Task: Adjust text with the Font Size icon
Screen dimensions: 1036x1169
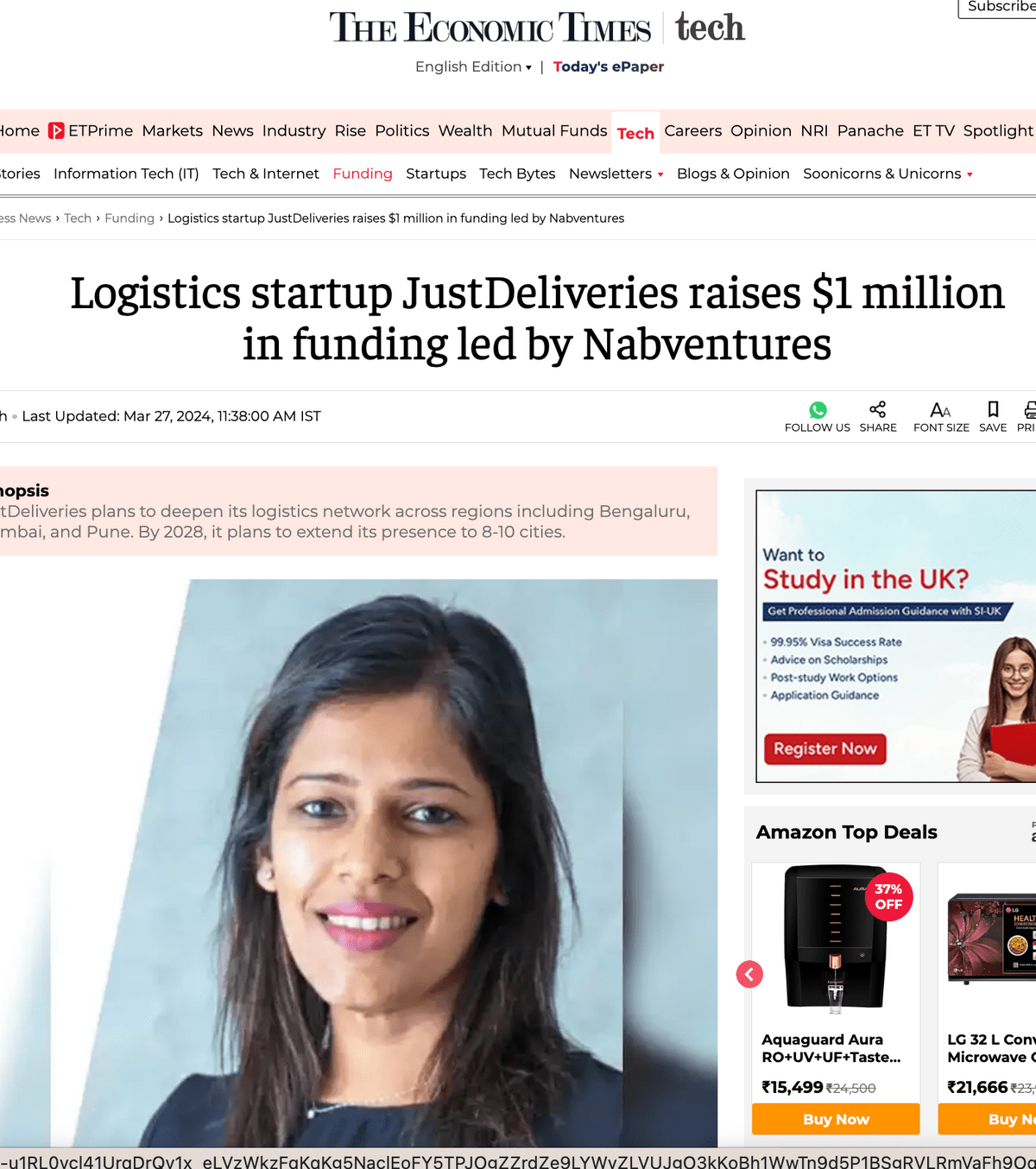Action: point(941,410)
